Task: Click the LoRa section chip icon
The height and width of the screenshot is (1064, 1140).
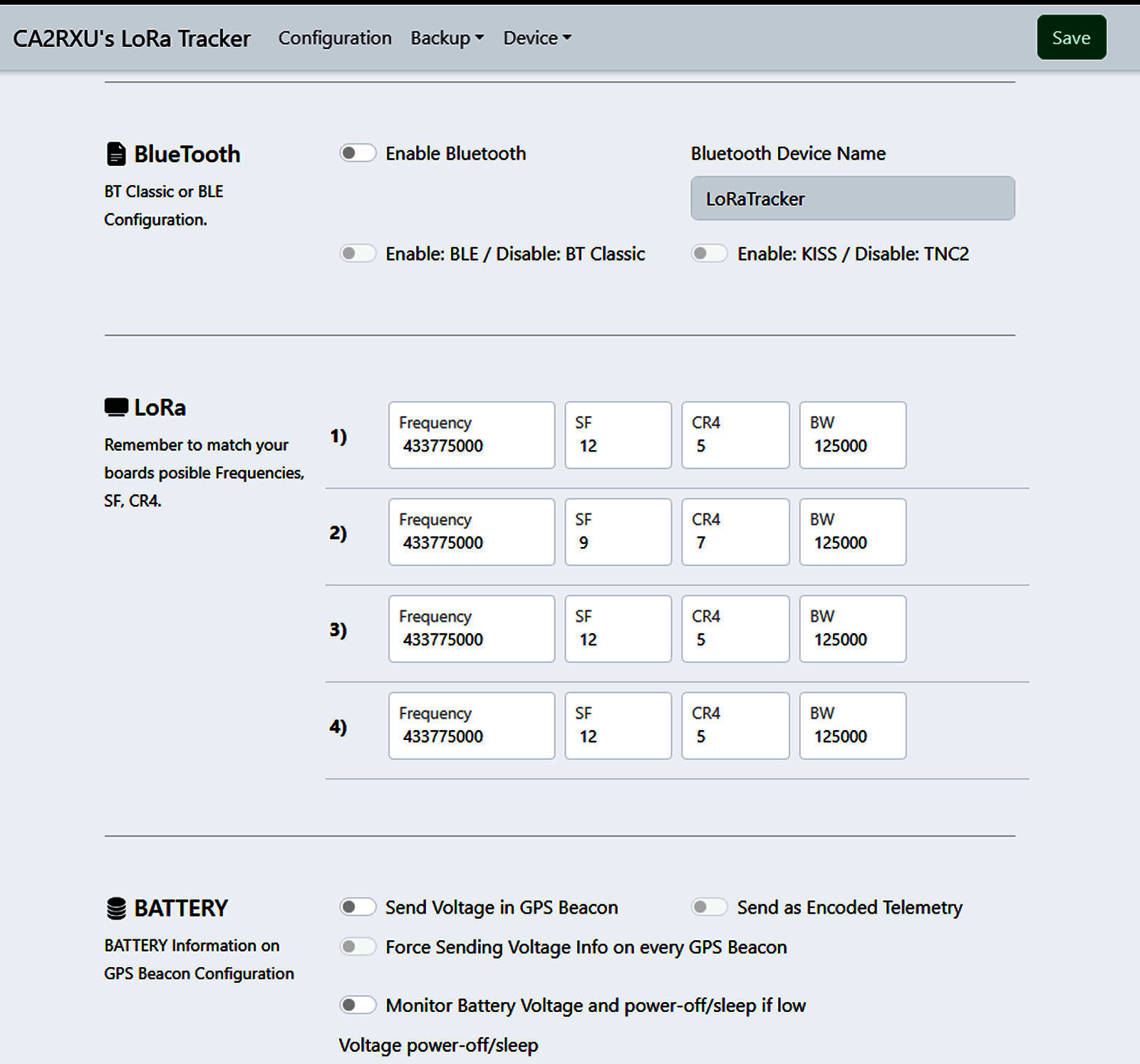Action: tap(116, 407)
